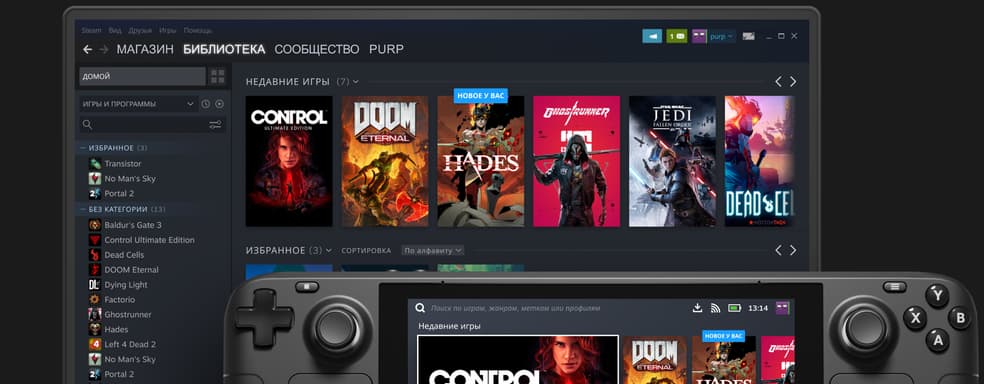Open the Hades cover in library
This screenshot has height=384, width=984.
481,161
